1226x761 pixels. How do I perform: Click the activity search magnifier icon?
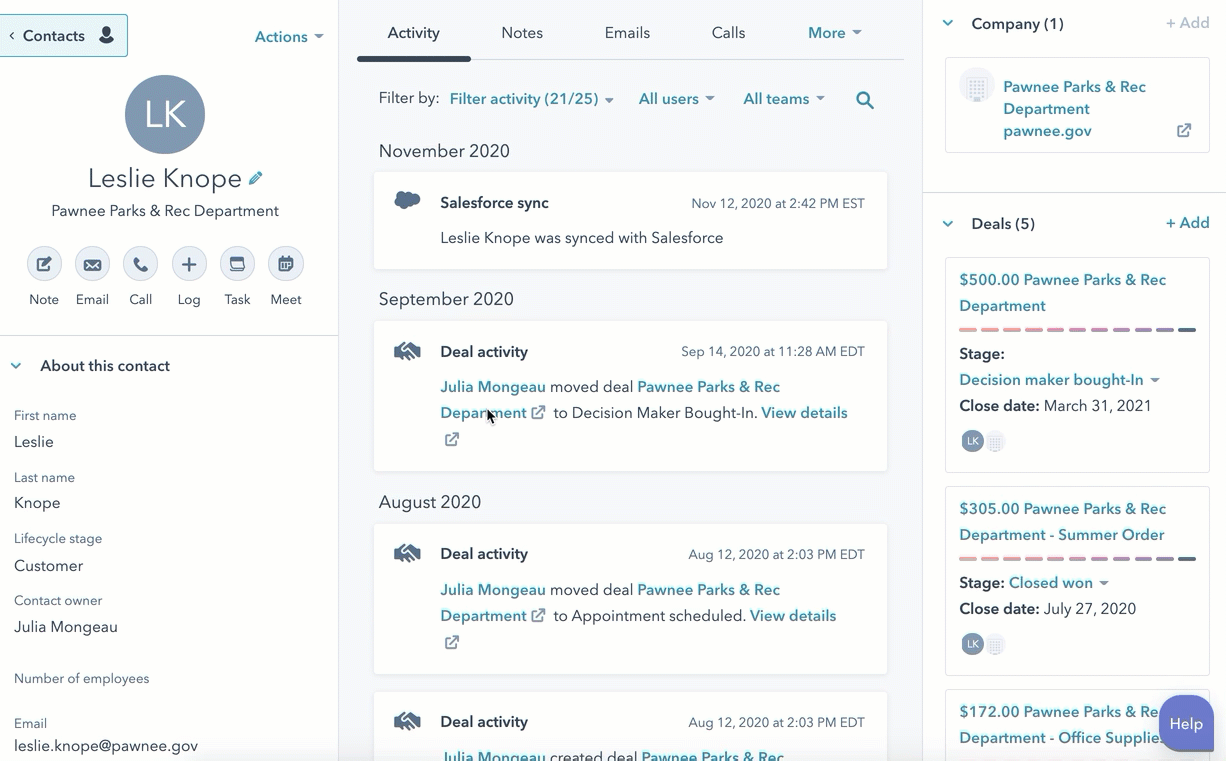(865, 100)
